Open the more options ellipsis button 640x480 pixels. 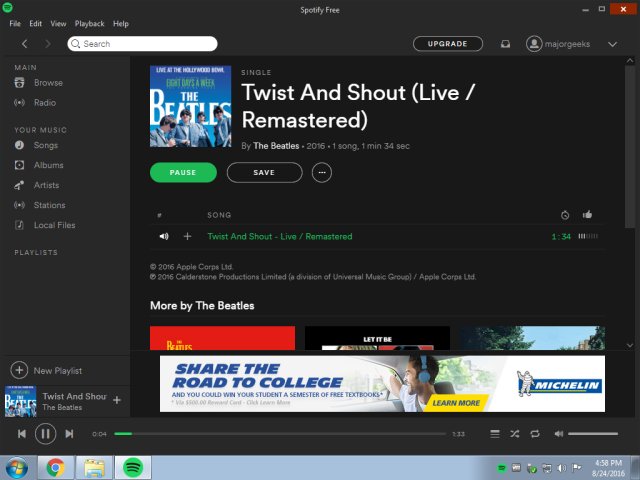tap(322, 173)
